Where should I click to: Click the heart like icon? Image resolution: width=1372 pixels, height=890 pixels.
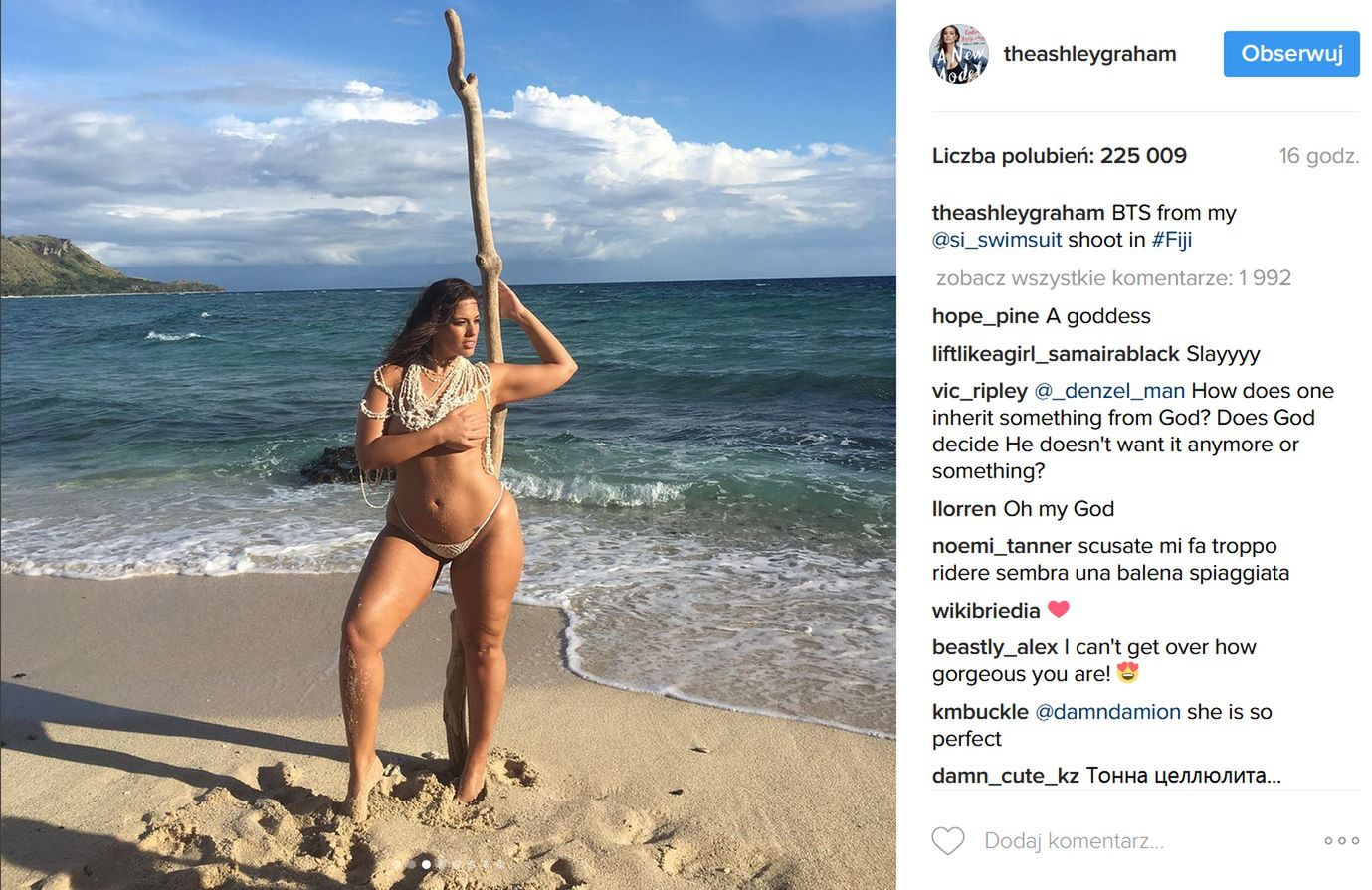947,841
